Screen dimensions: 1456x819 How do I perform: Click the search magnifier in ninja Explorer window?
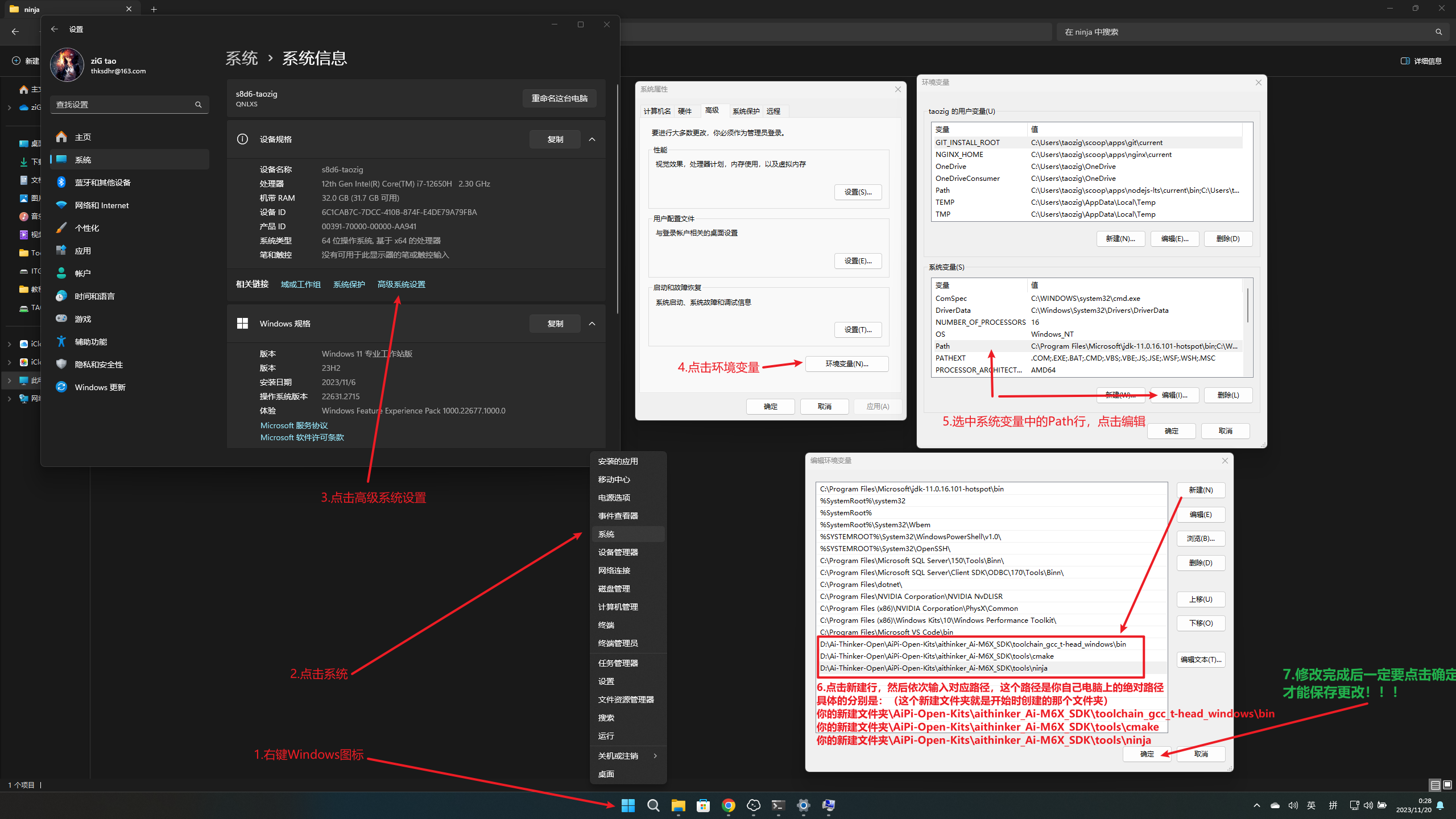[x=1438, y=32]
